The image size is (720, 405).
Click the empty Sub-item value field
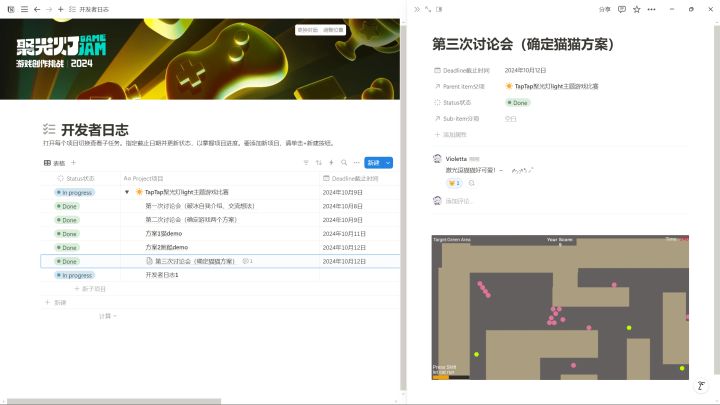click(x=511, y=119)
